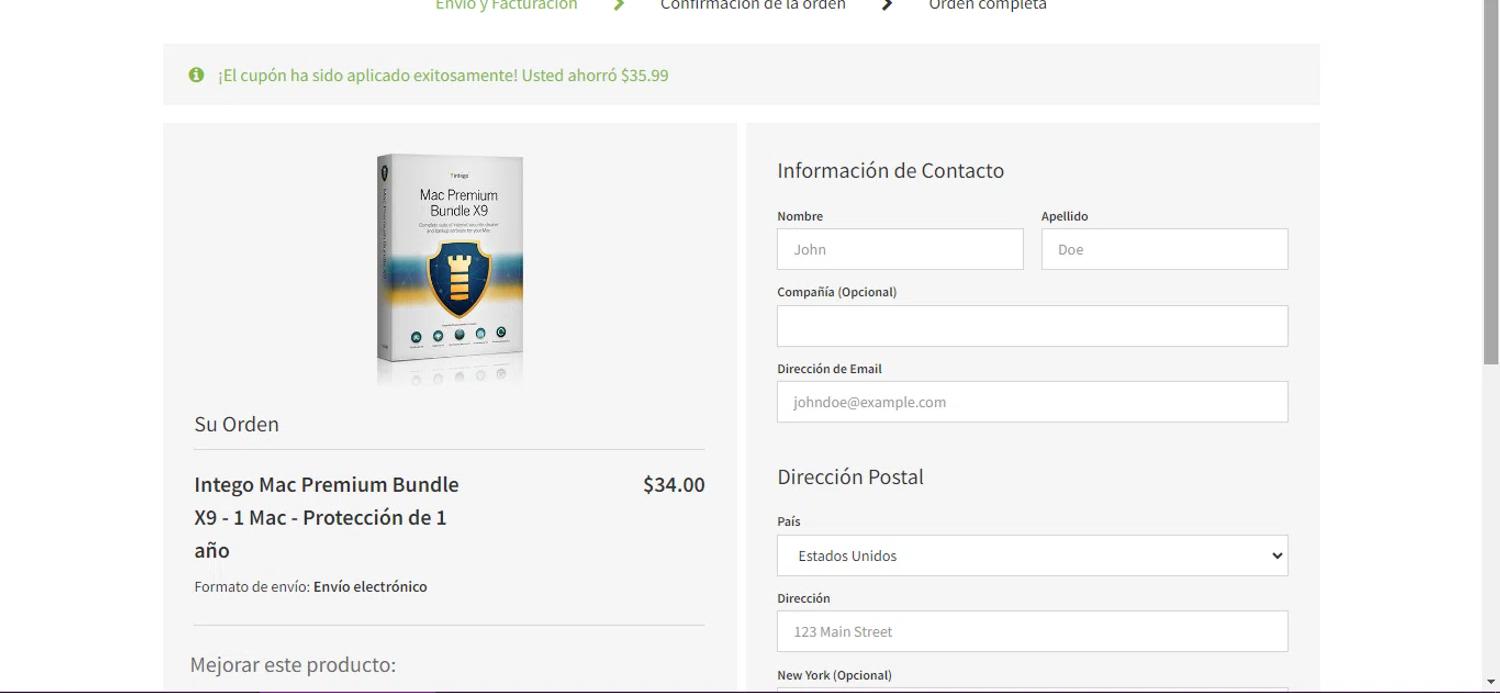Image resolution: width=1500 pixels, height=693 pixels.
Task: Click the New York (Opcional) label
Action: [834, 675]
